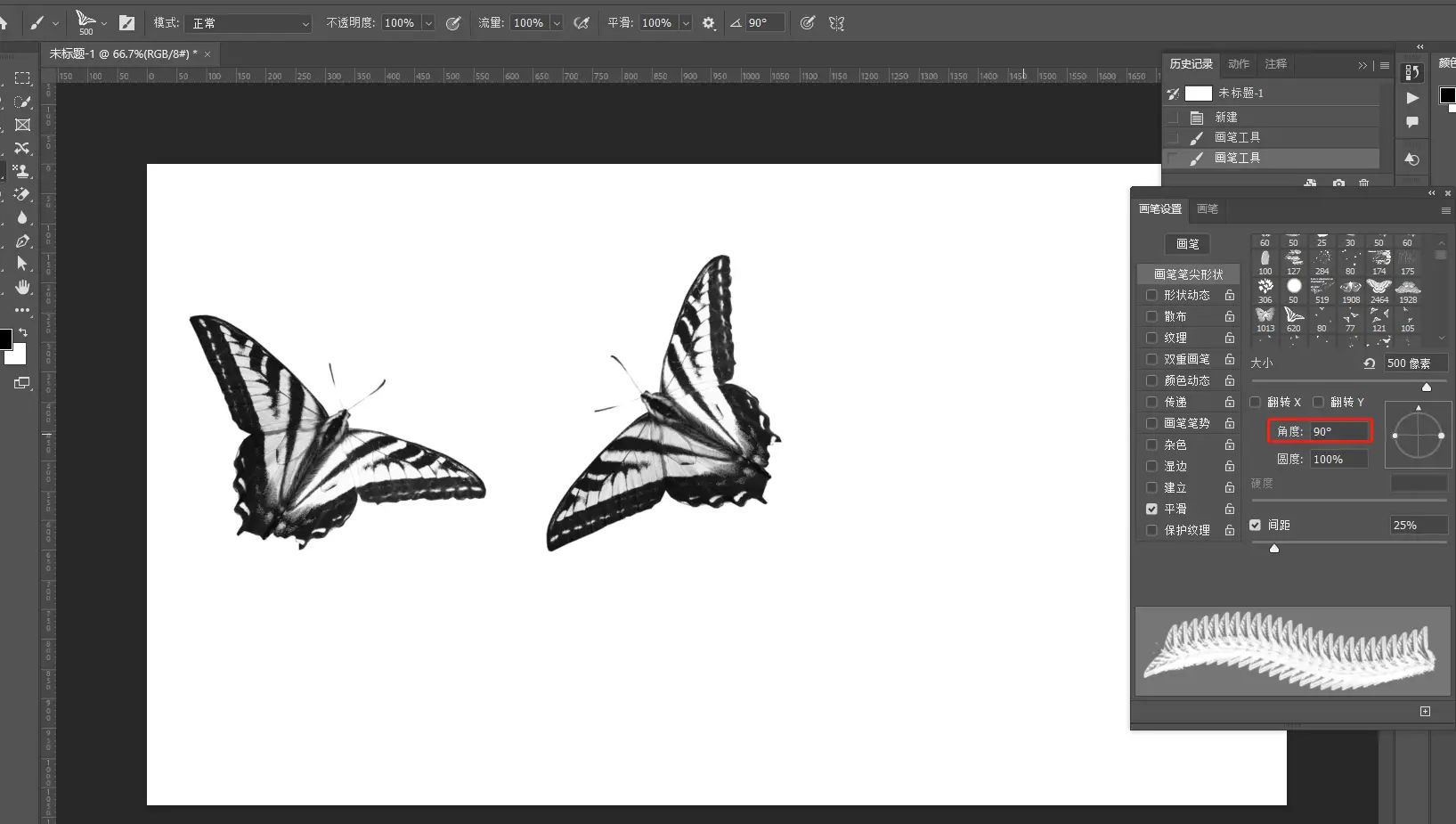
Task: Toggle symmetry paint butterfly icon
Action: point(836,23)
